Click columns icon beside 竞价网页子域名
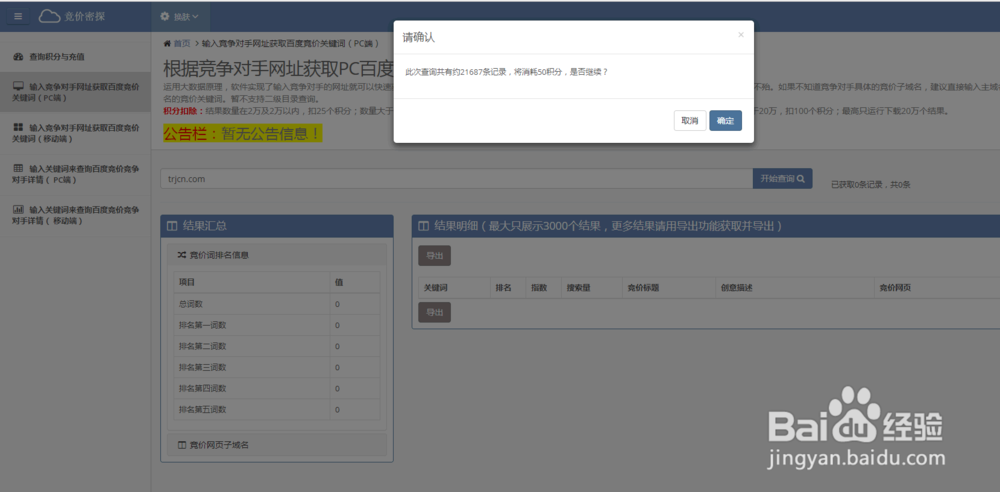This screenshot has width=1000, height=492. coord(182,445)
